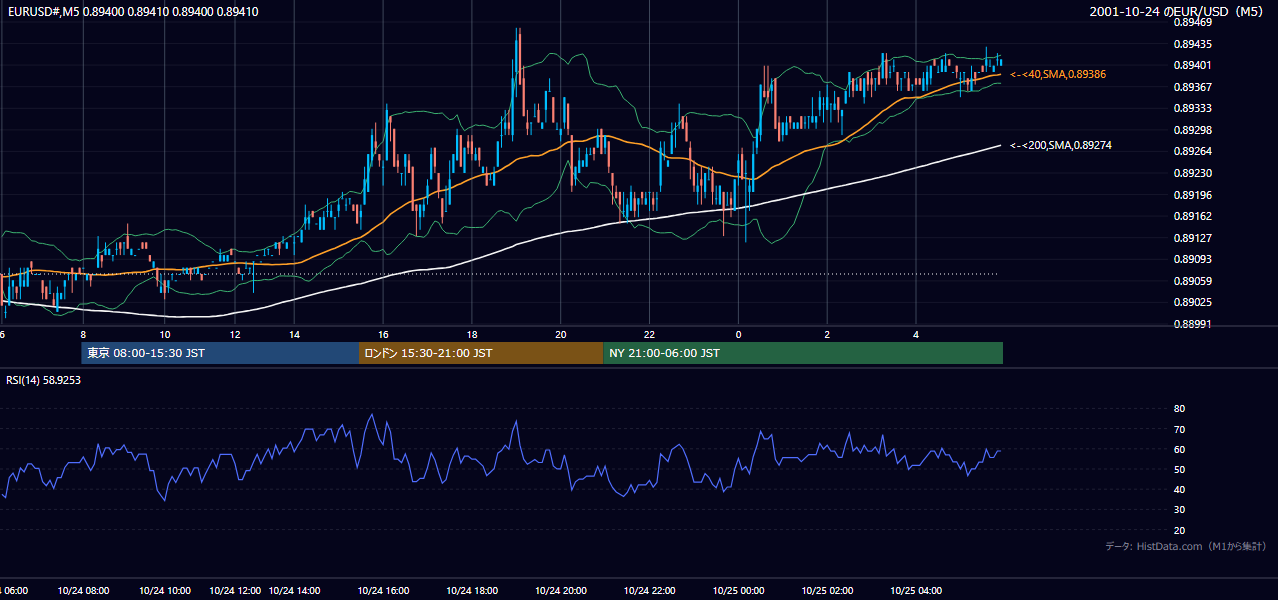1278x600 pixels.
Task: Click the 2001-10-24 EUR/USD (M5) chart heading
Action: 1176,12
